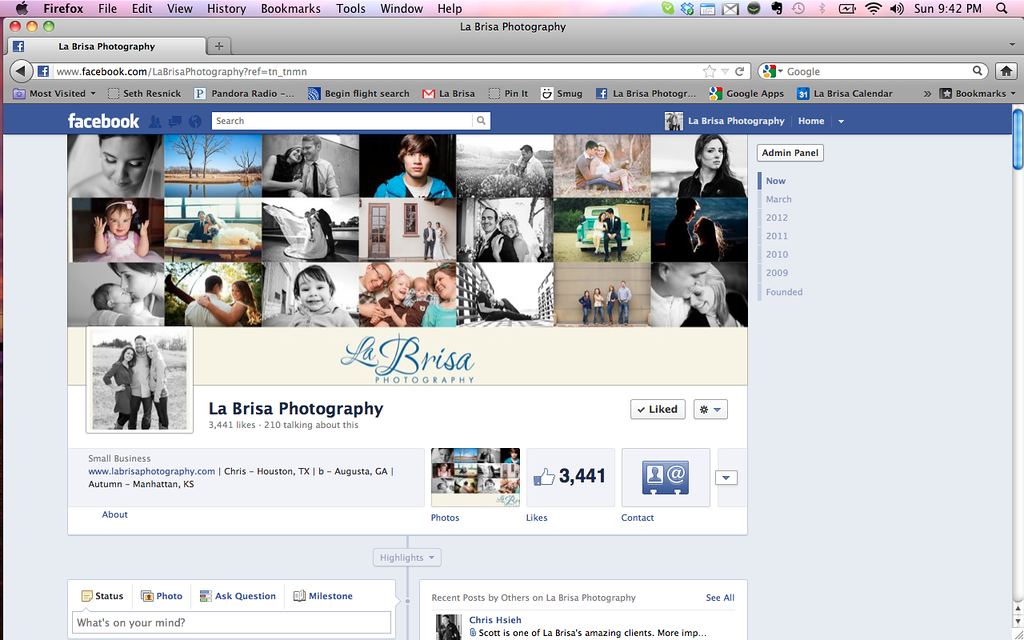This screenshot has height=640, width=1024.
Task: Click the volume icon in menu bar
Action: (x=897, y=8)
